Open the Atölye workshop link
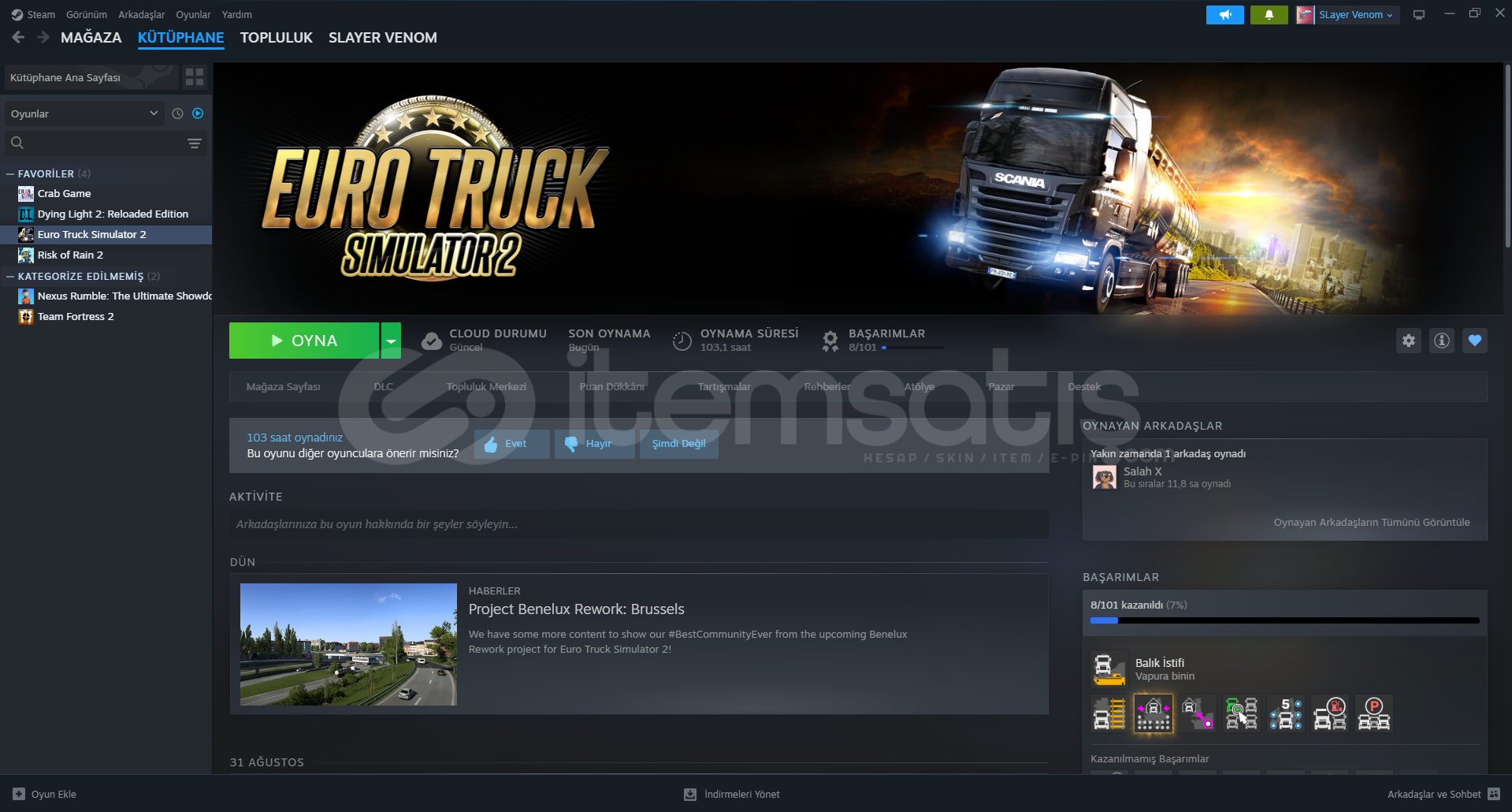The height and width of the screenshot is (812, 1512). (x=919, y=386)
